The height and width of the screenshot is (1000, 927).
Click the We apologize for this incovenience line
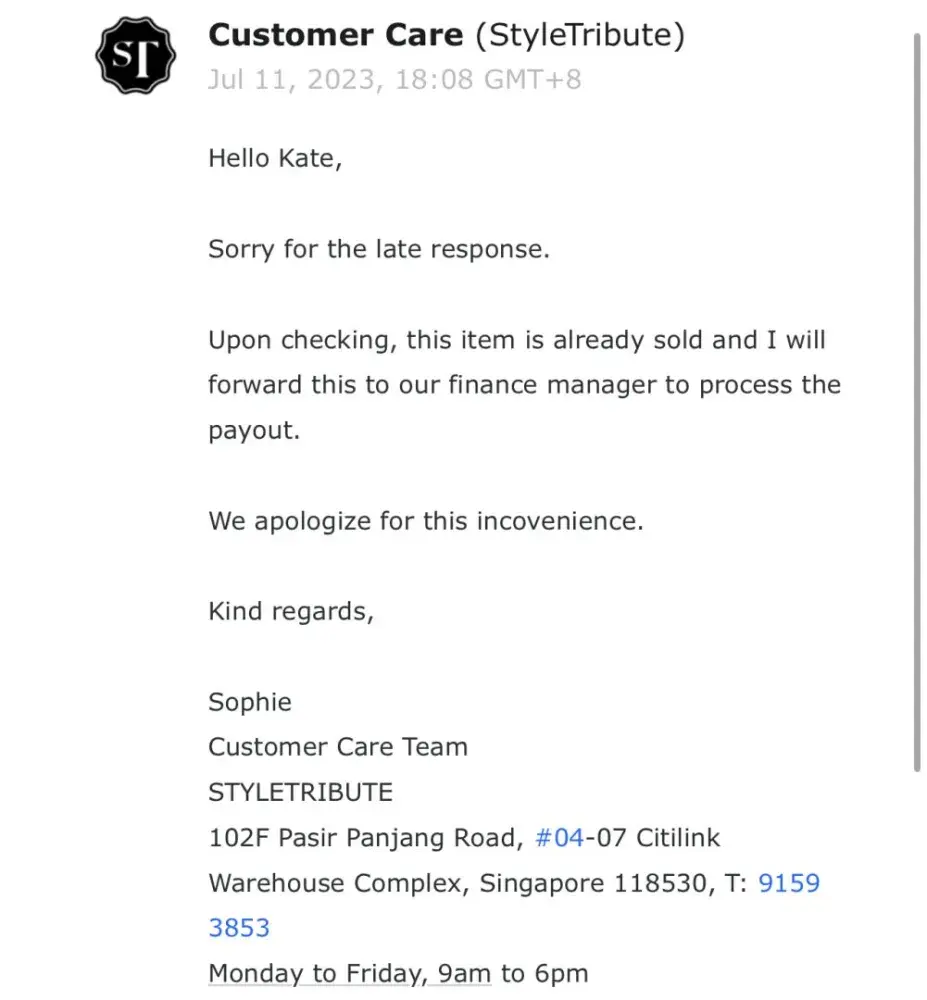click(x=426, y=521)
